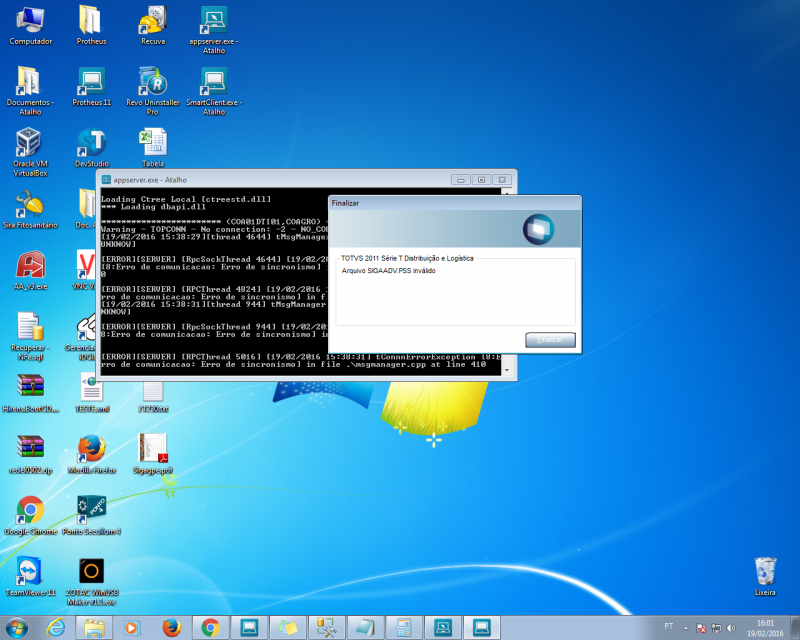800x640 pixels.
Task: Select the rede0502.zip archive icon
Action: click(31, 454)
